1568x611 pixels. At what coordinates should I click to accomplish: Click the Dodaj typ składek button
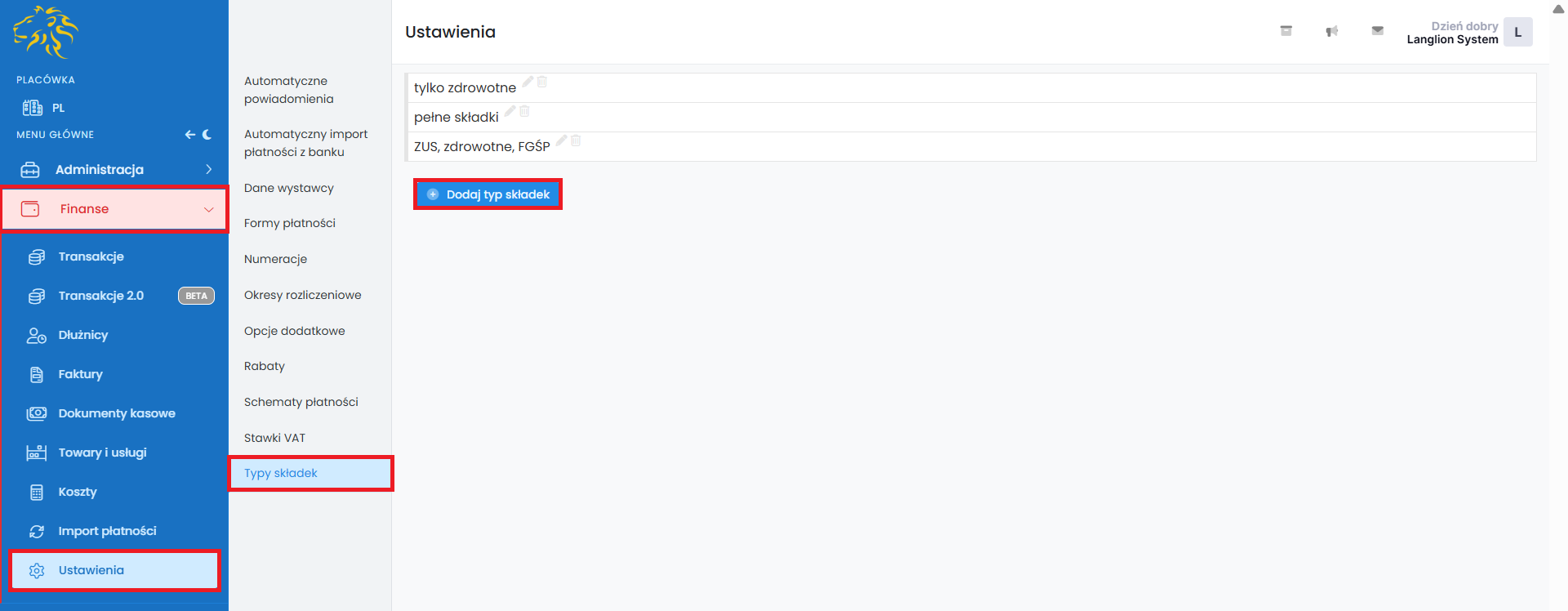488,194
